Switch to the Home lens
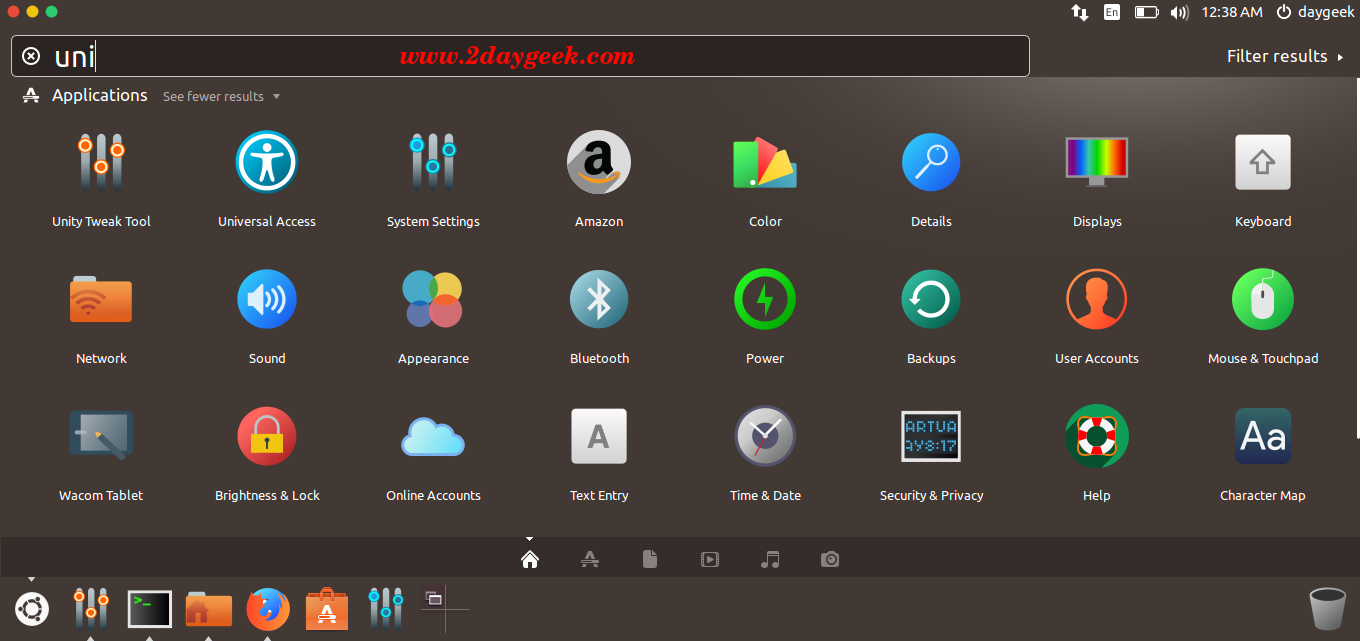Viewport: 1360px width, 641px height. (530, 559)
